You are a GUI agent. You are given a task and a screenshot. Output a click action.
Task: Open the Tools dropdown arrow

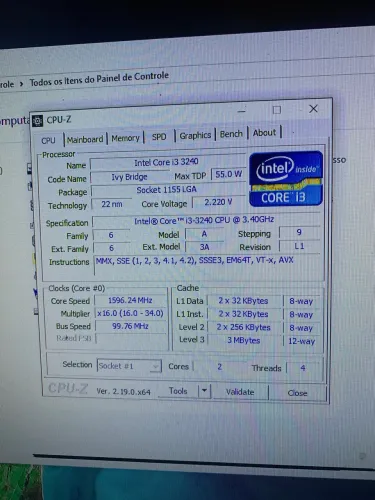tap(205, 391)
